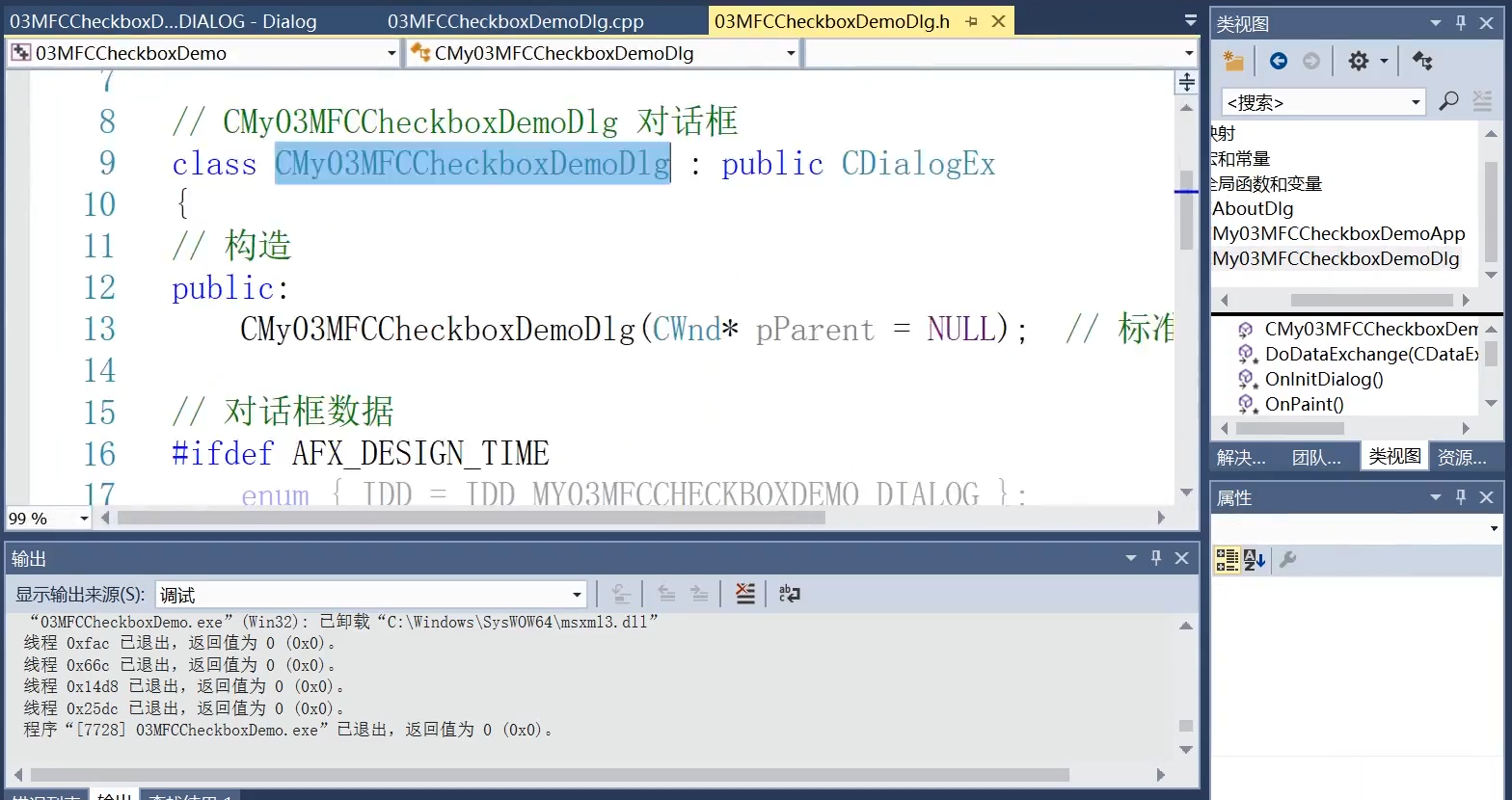The height and width of the screenshot is (800, 1512).
Task: Switch to the 03MFCCheckboxD...DIALOG tab
Action: coord(163,21)
